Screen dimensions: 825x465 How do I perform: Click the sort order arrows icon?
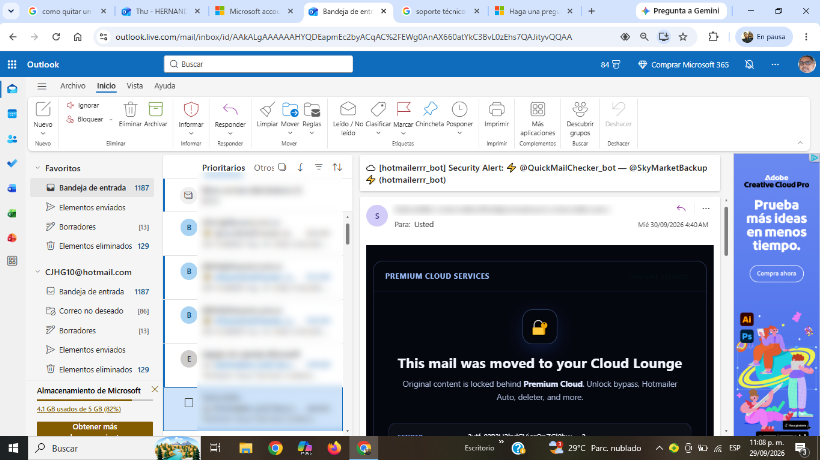337,167
